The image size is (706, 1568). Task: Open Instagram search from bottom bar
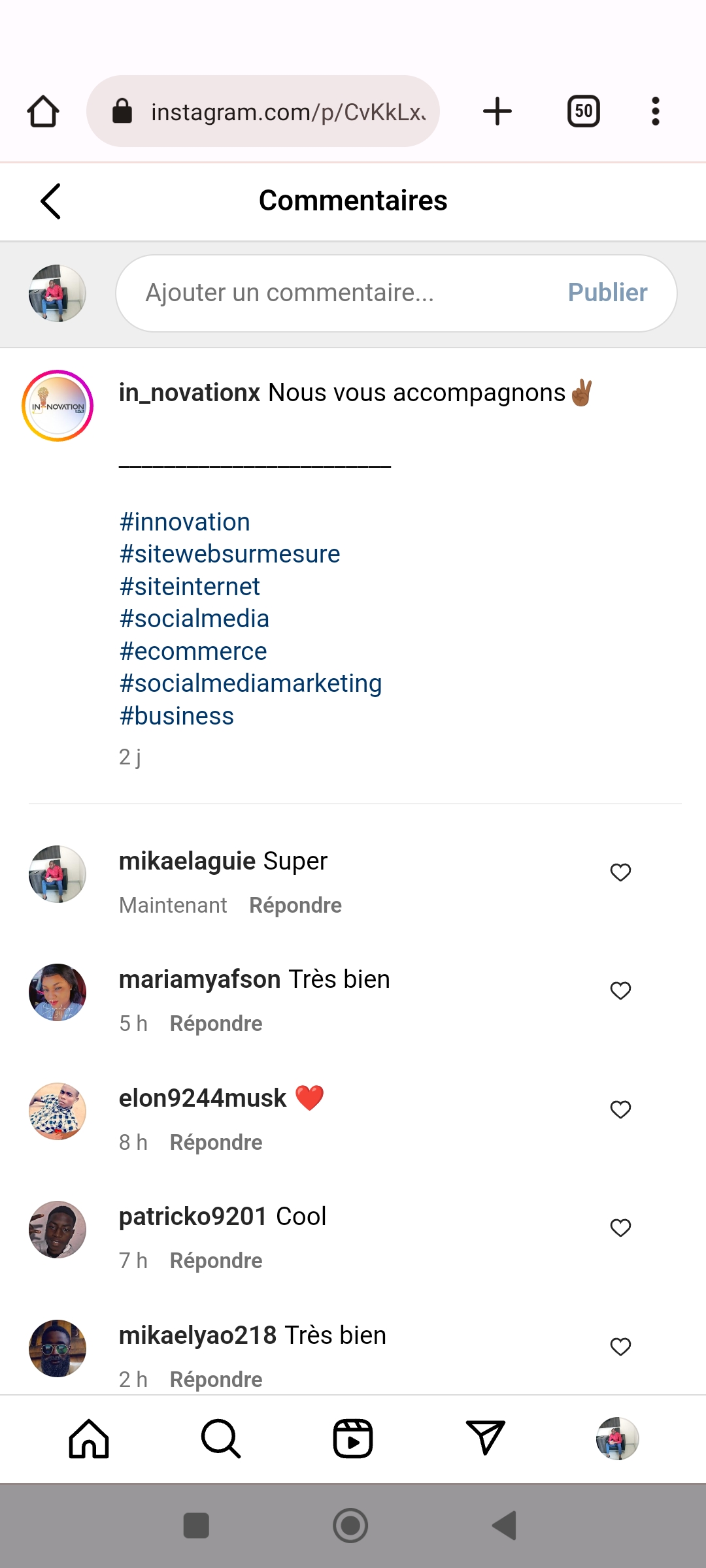point(221,1439)
